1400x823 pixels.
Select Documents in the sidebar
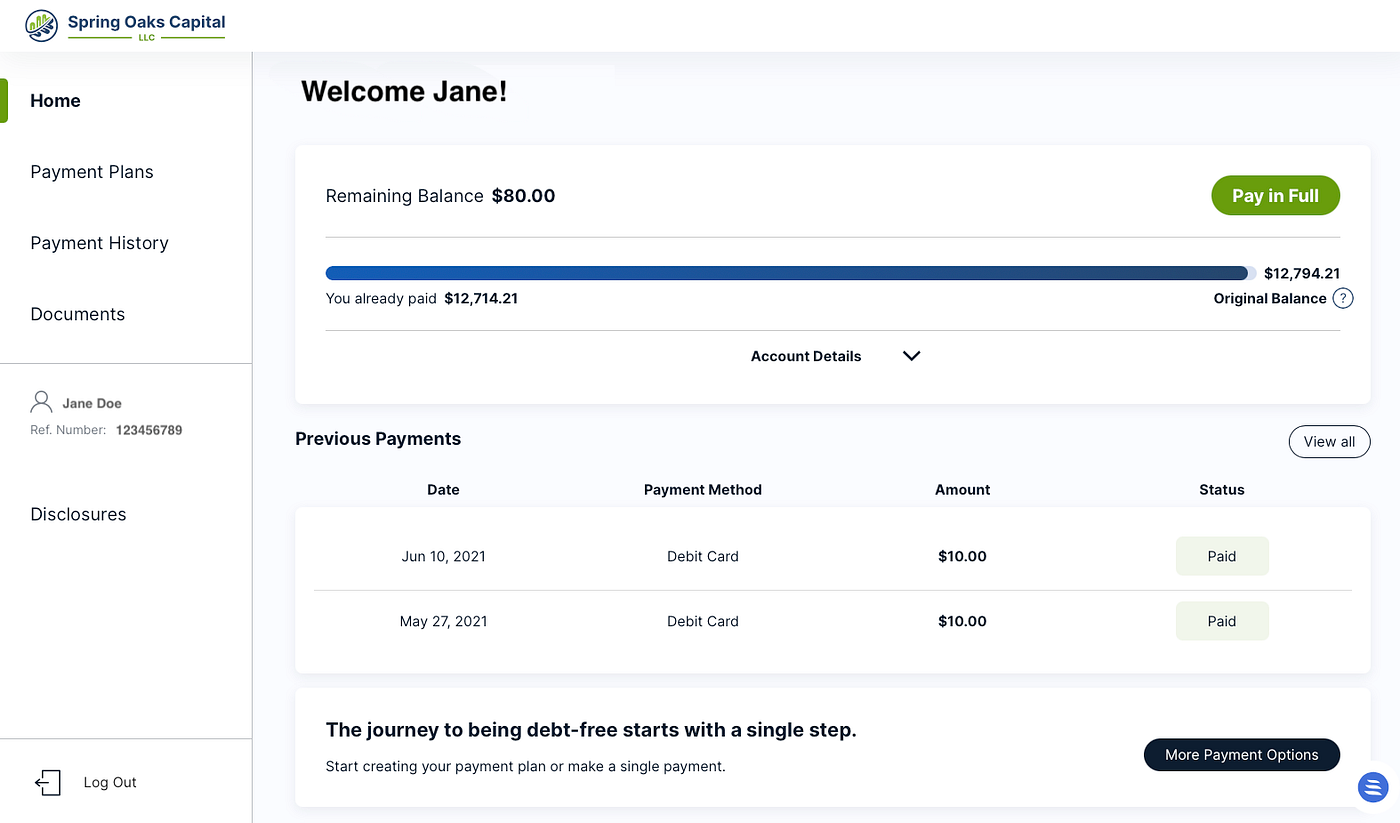click(78, 314)
